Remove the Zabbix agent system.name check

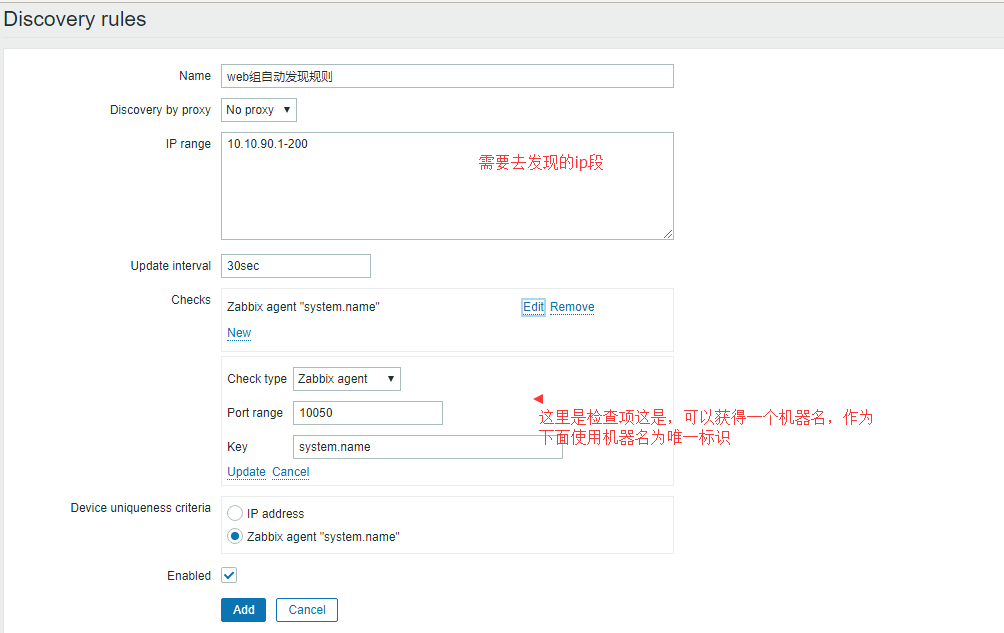tap(572, 307)
